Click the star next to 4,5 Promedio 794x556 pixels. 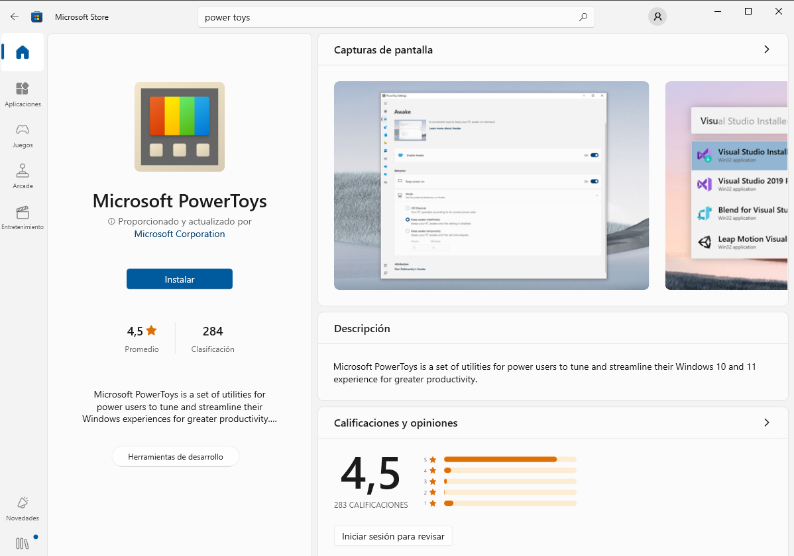[151, 331]
